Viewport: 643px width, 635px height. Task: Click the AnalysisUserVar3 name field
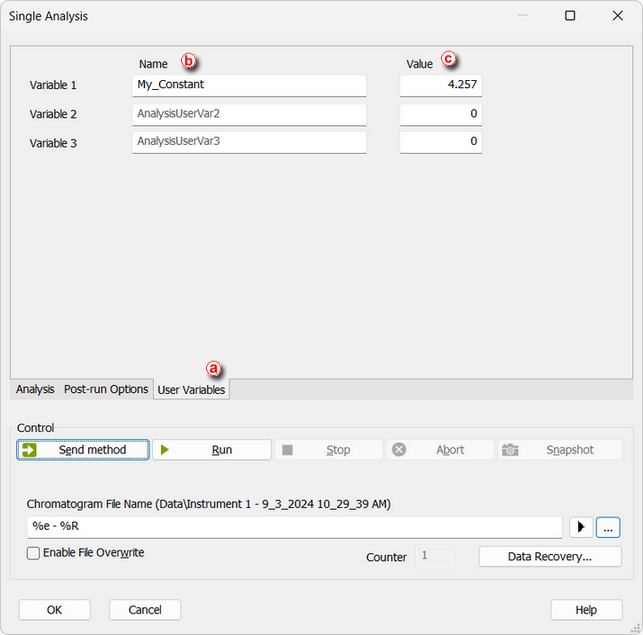pos(249,142)
